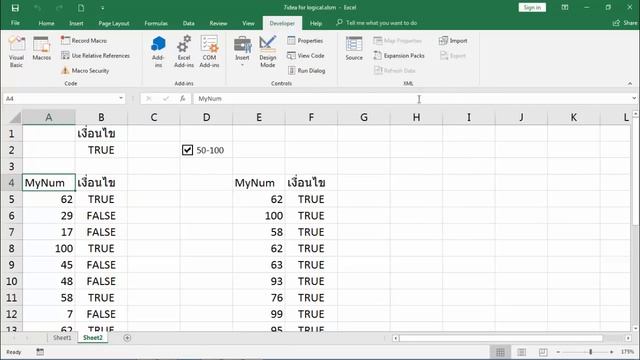
Task: Switch to Sheet1 tab
Action: coord(62,338)
